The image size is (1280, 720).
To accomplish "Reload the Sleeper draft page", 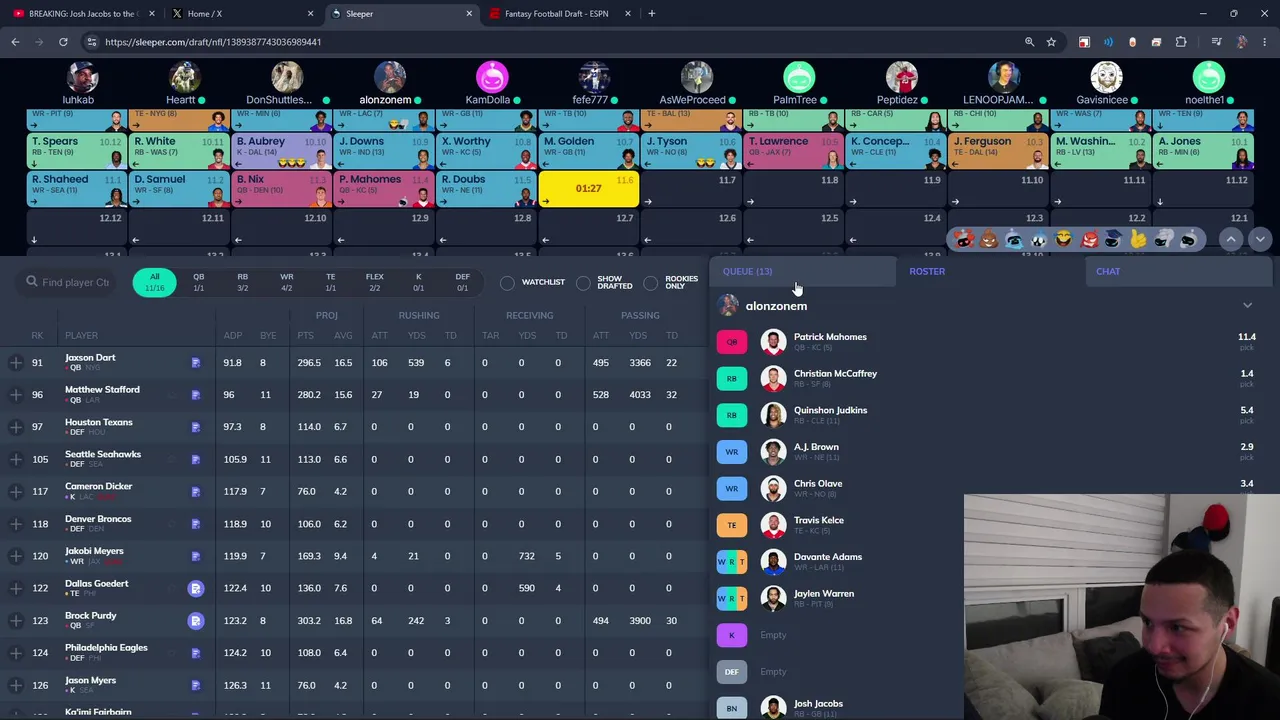I will (x=63, y=42).
